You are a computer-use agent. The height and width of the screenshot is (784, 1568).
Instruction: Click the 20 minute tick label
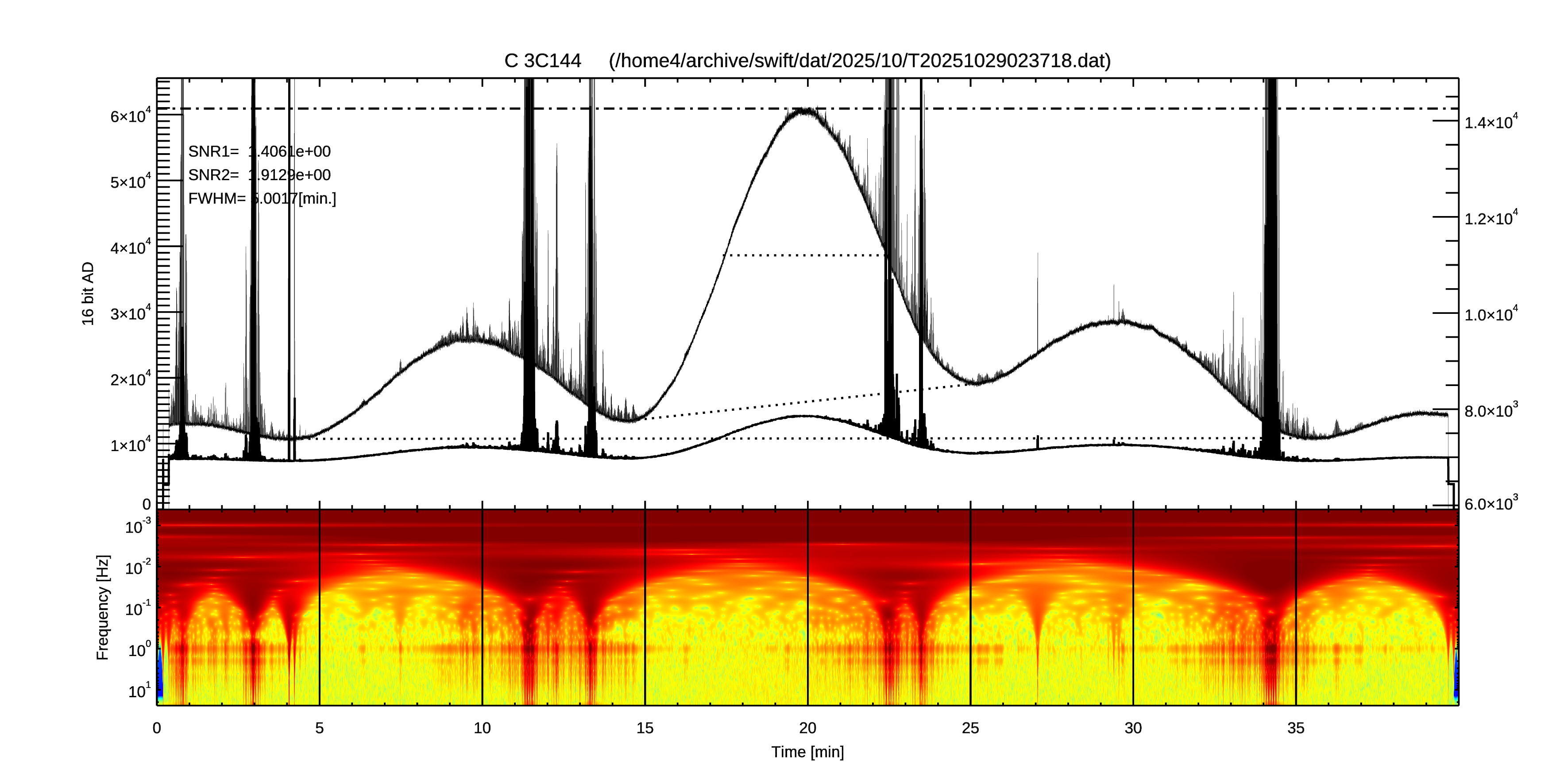click(x=807, y=728)
